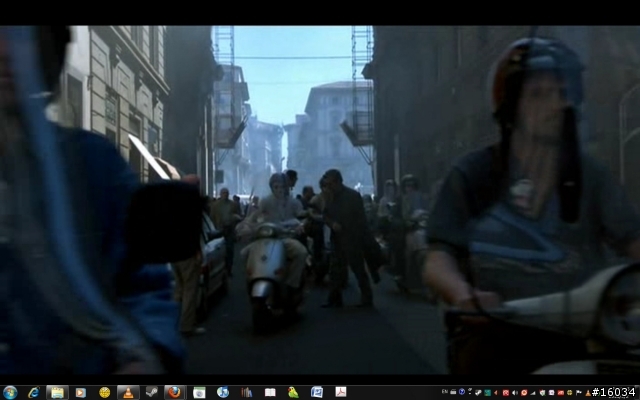
Task: Click the red square tray icon before speaker
Action: point(506,393)
